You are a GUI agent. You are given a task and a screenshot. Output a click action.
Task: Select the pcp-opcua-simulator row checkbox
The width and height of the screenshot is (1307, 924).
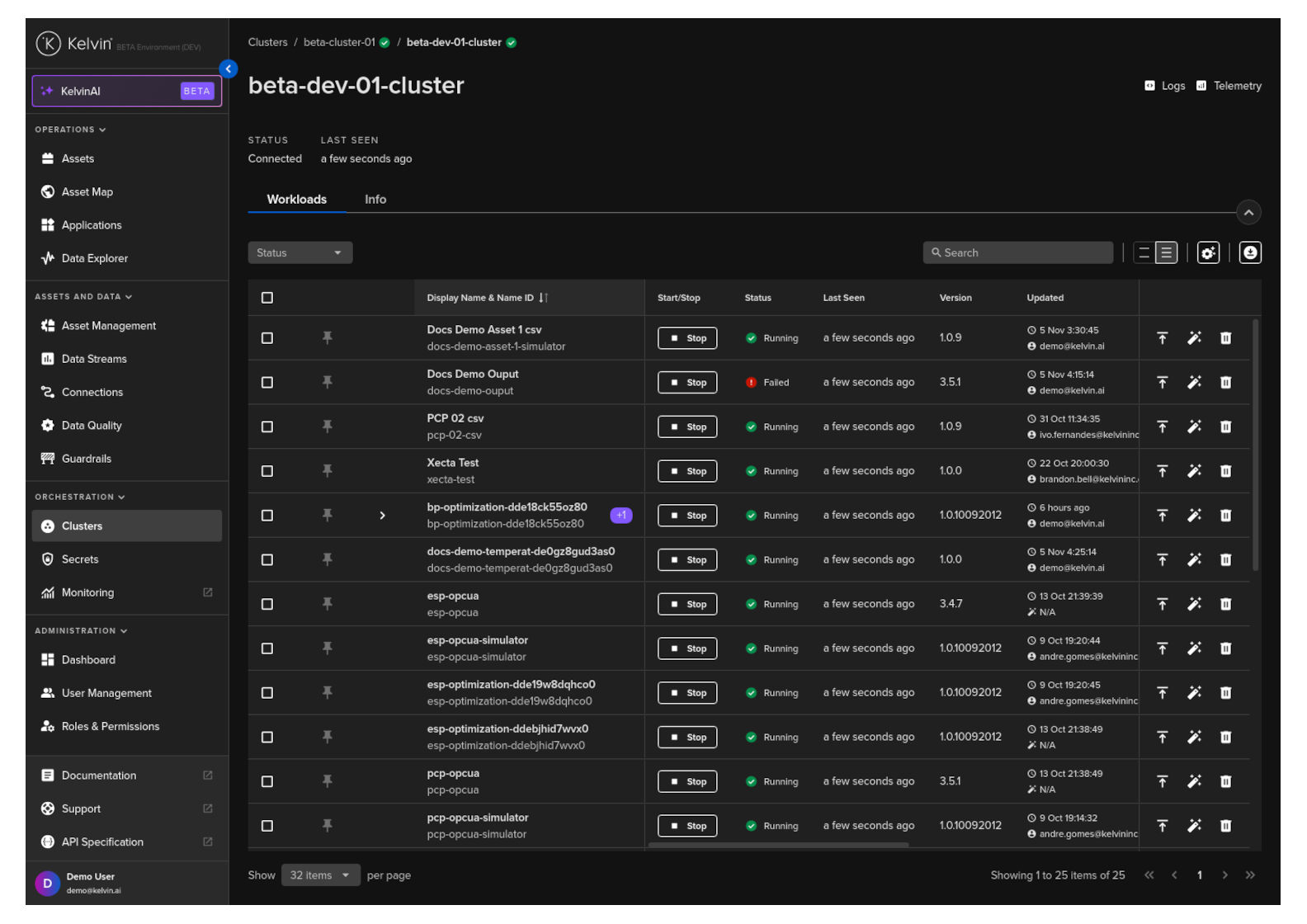click(x=267, y=826)
